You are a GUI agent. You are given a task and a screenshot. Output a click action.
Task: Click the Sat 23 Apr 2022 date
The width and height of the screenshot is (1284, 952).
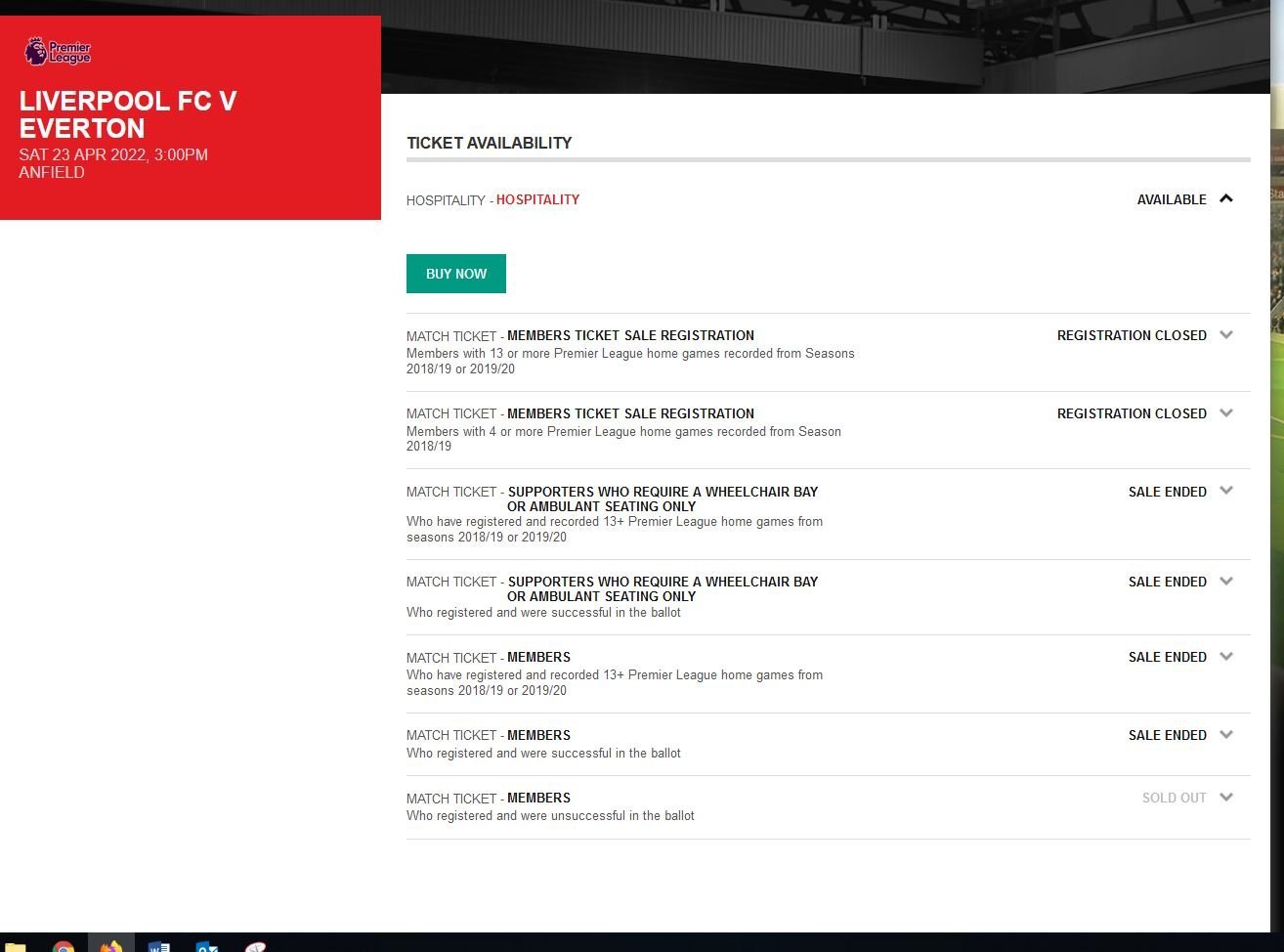click(113, 154)
